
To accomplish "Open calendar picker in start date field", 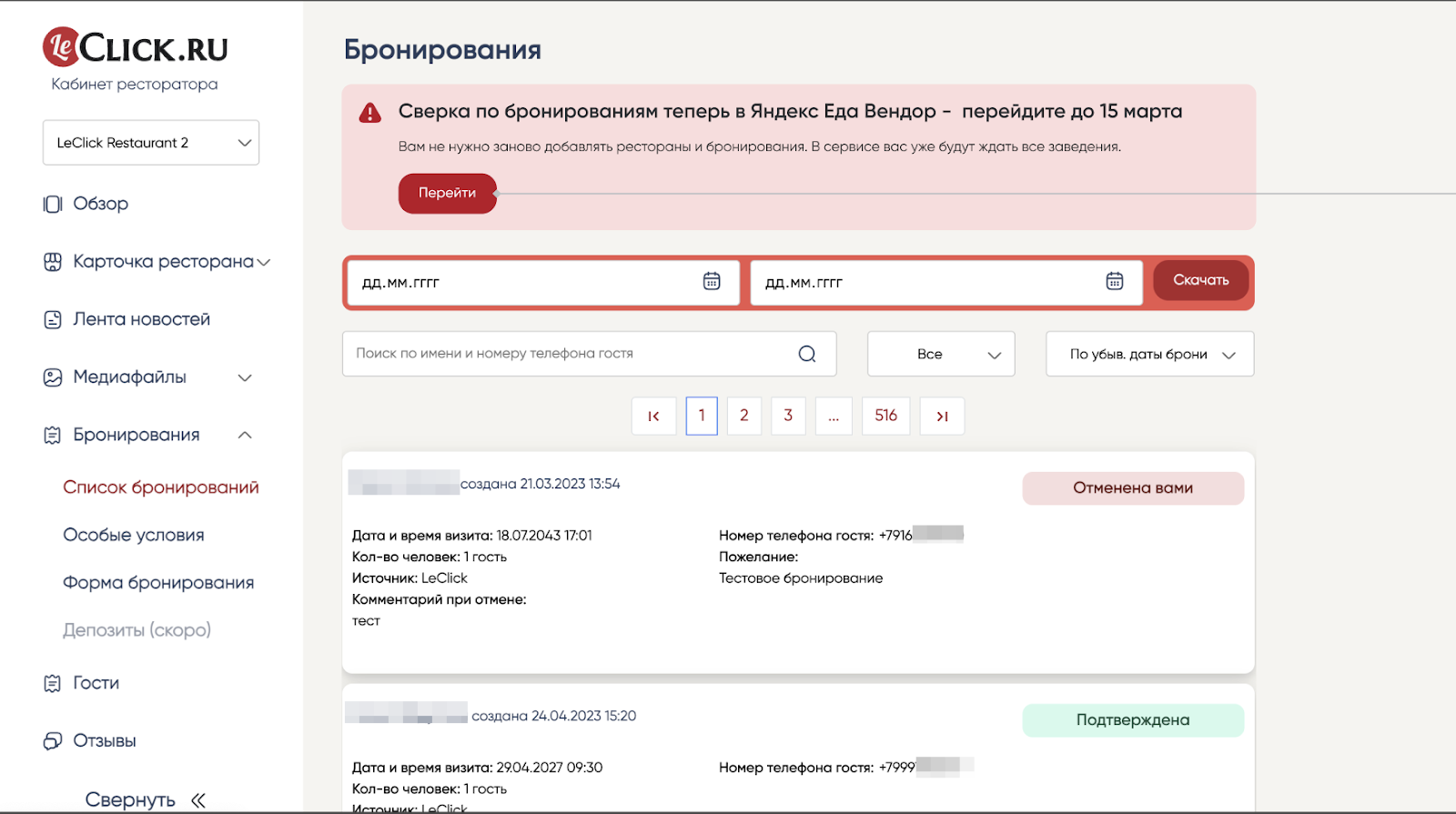I will coord(712,282).
